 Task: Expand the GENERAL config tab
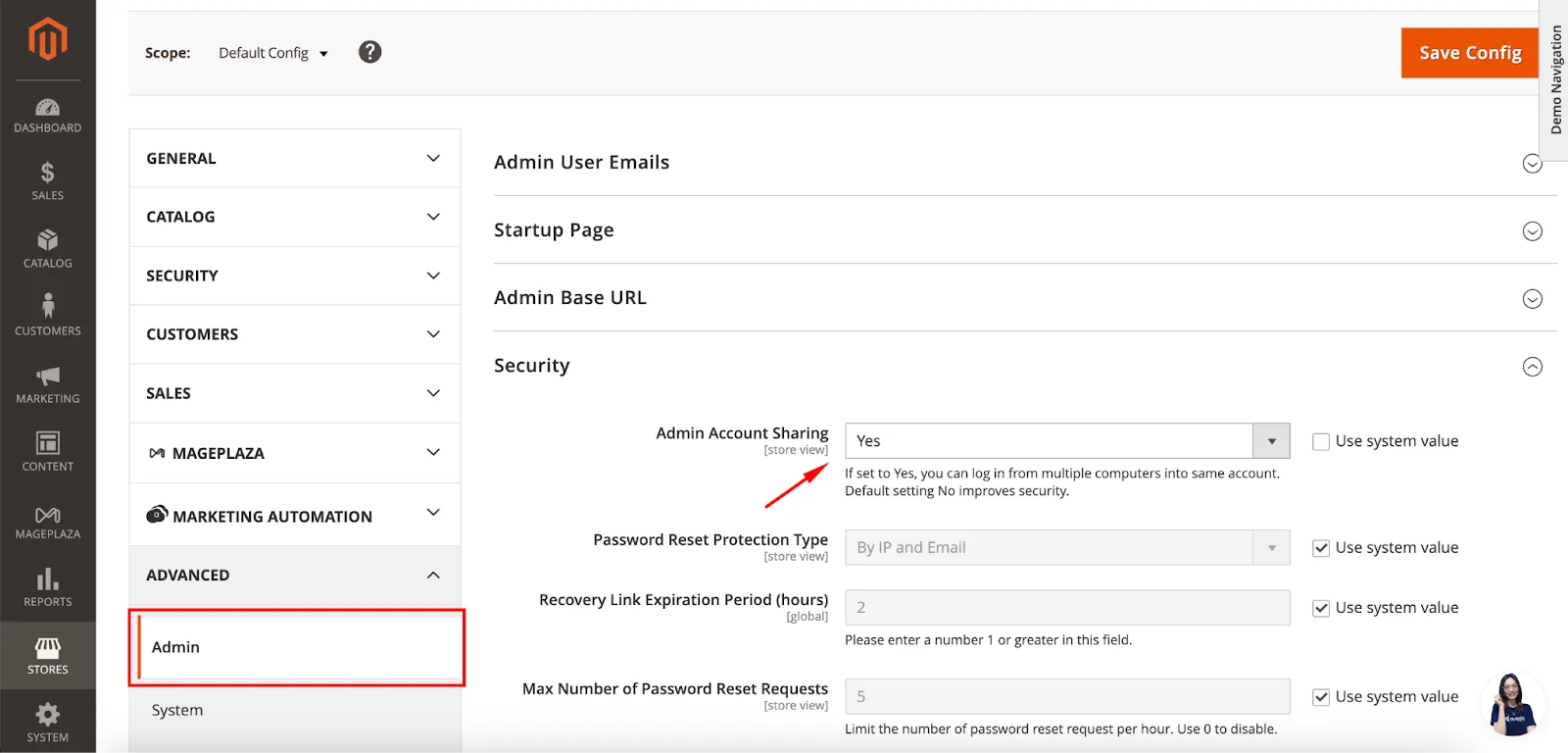click(x=295, y=159)
